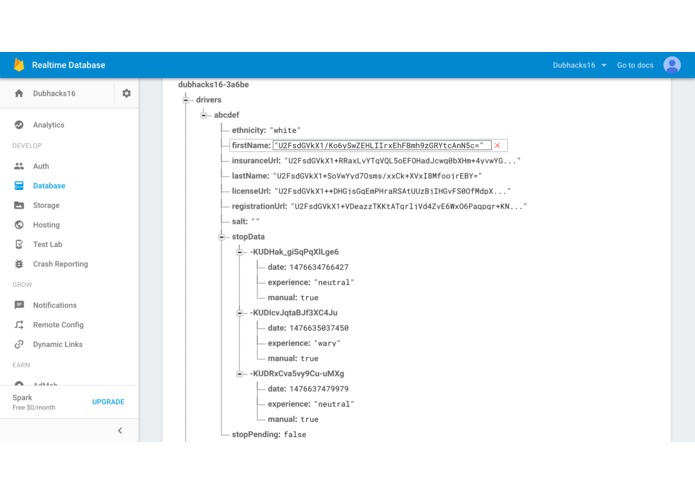Open the user account avatar

click(672, 65)
